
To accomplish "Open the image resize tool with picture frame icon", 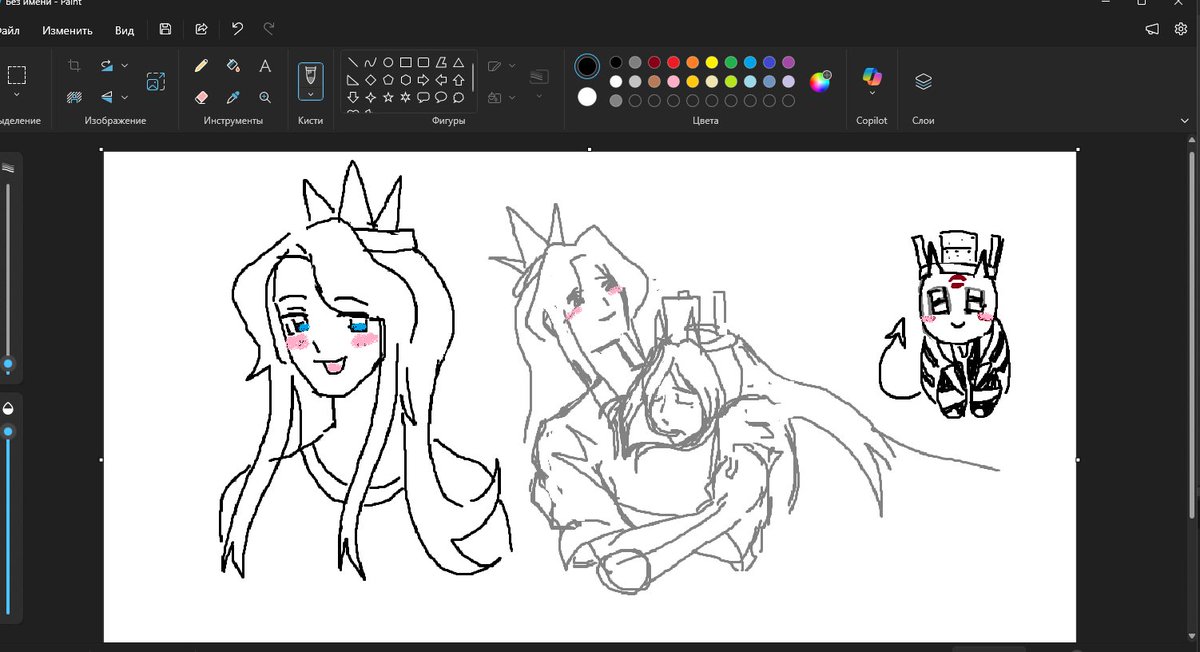I will [156, 82].
